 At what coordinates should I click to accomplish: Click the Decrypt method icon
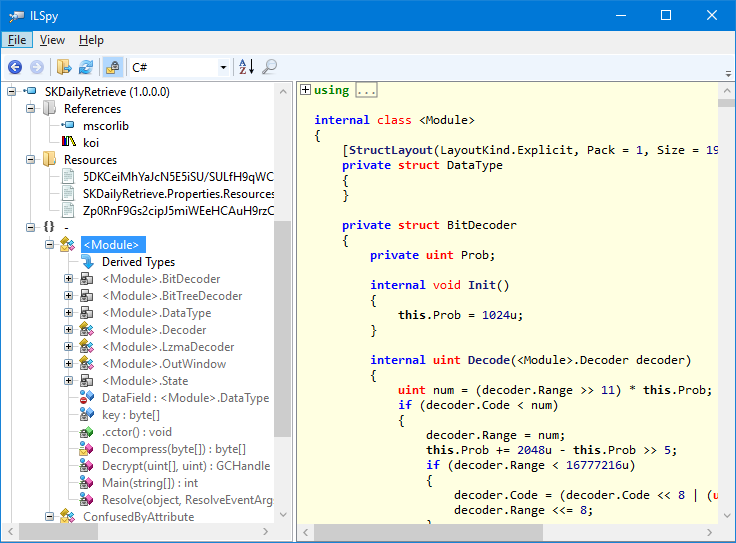point(86,466)
